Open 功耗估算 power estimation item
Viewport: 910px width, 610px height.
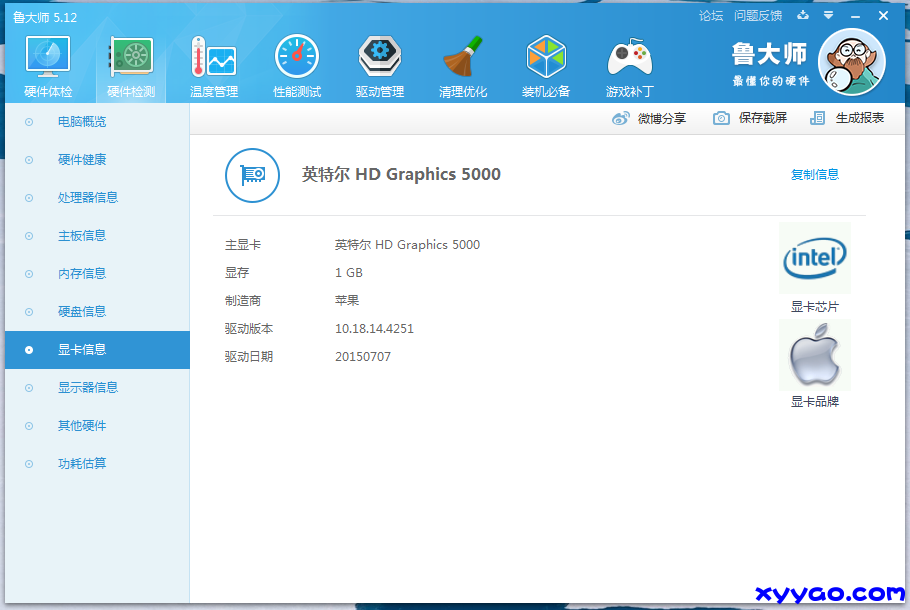tap(82, 464)
